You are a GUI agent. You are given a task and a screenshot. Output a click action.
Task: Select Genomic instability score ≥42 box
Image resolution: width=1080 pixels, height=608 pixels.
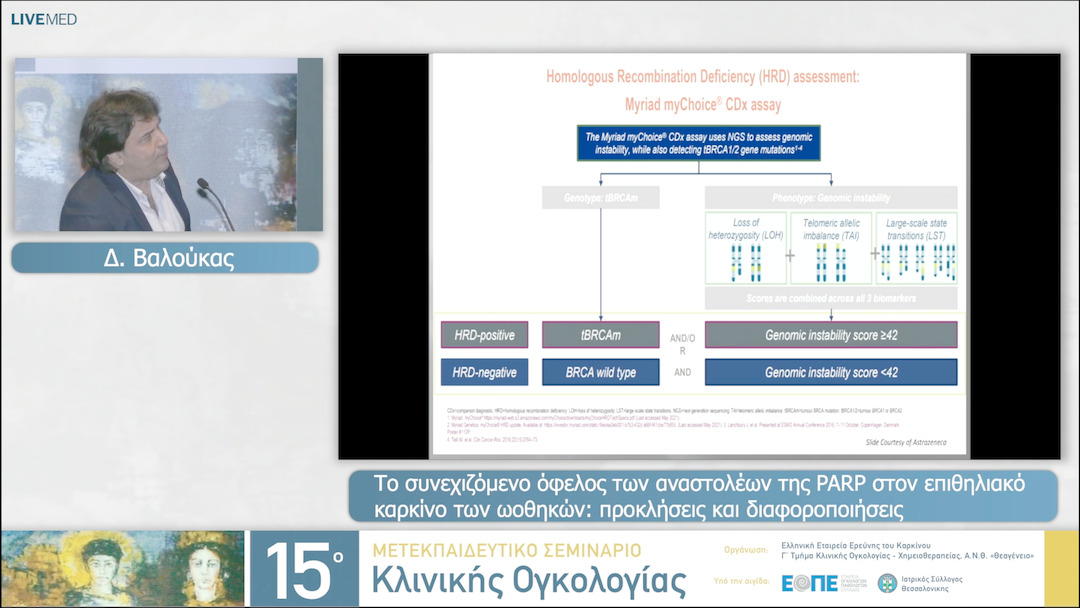(x=831, y=334)
